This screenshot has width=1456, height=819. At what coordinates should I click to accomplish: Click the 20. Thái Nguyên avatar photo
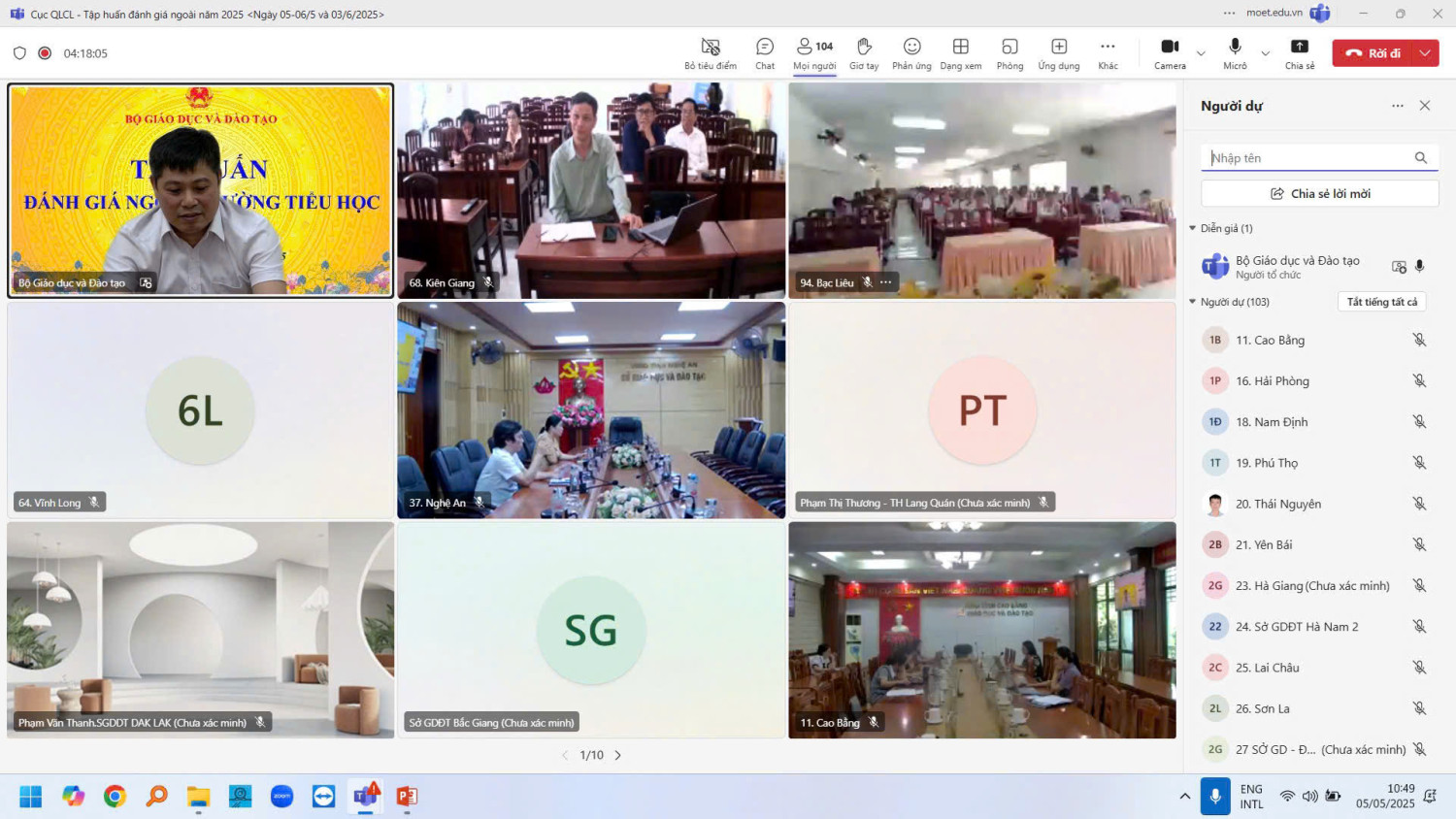pyautogui.click(x=1215, y=504)
